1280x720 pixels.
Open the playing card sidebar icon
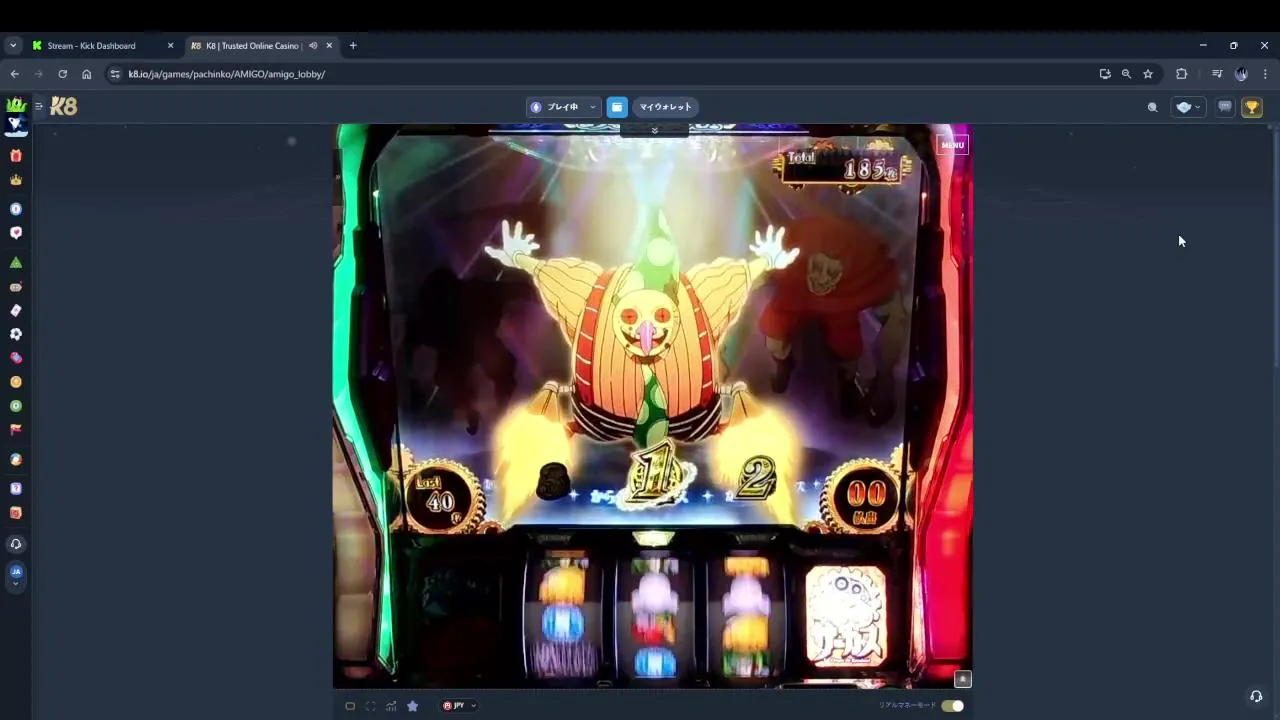pos(15,310)
